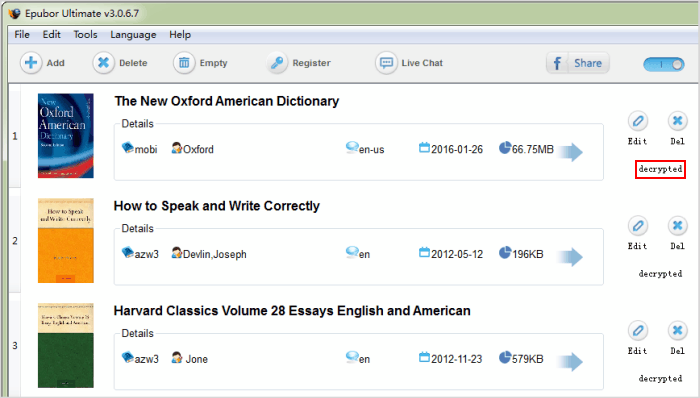700x398 pixels.
Task: Click the Add book plus icon
Action: (x=31, y=62)
